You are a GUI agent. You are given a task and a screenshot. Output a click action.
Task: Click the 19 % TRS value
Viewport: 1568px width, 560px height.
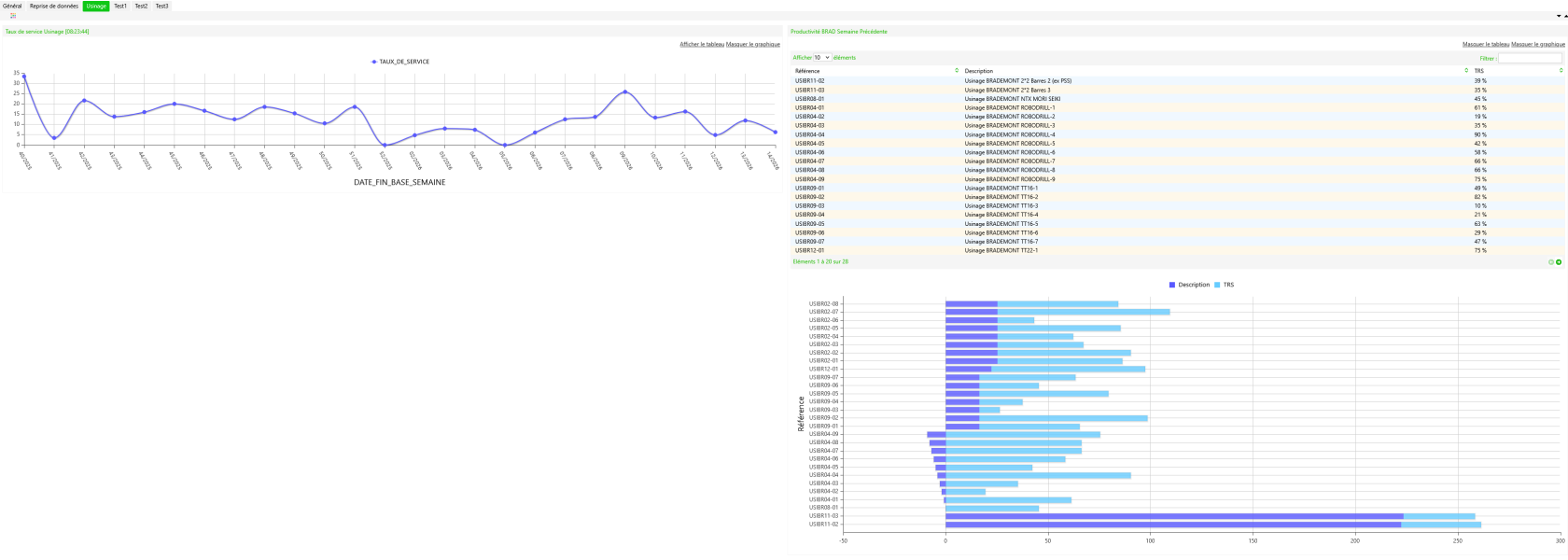[1480, 117]
